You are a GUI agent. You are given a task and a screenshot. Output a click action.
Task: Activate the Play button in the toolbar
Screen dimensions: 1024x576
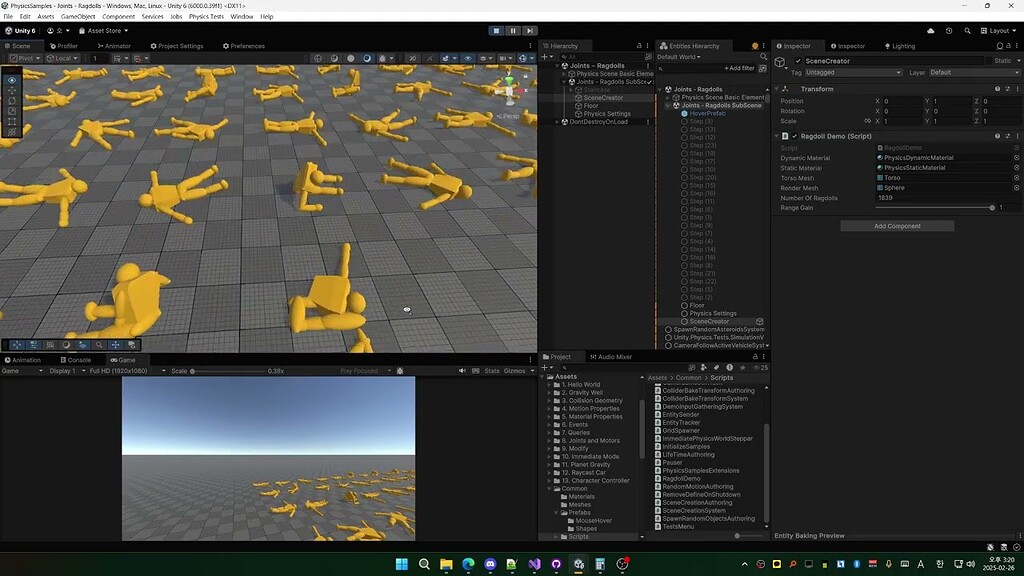tap(496, 30)
